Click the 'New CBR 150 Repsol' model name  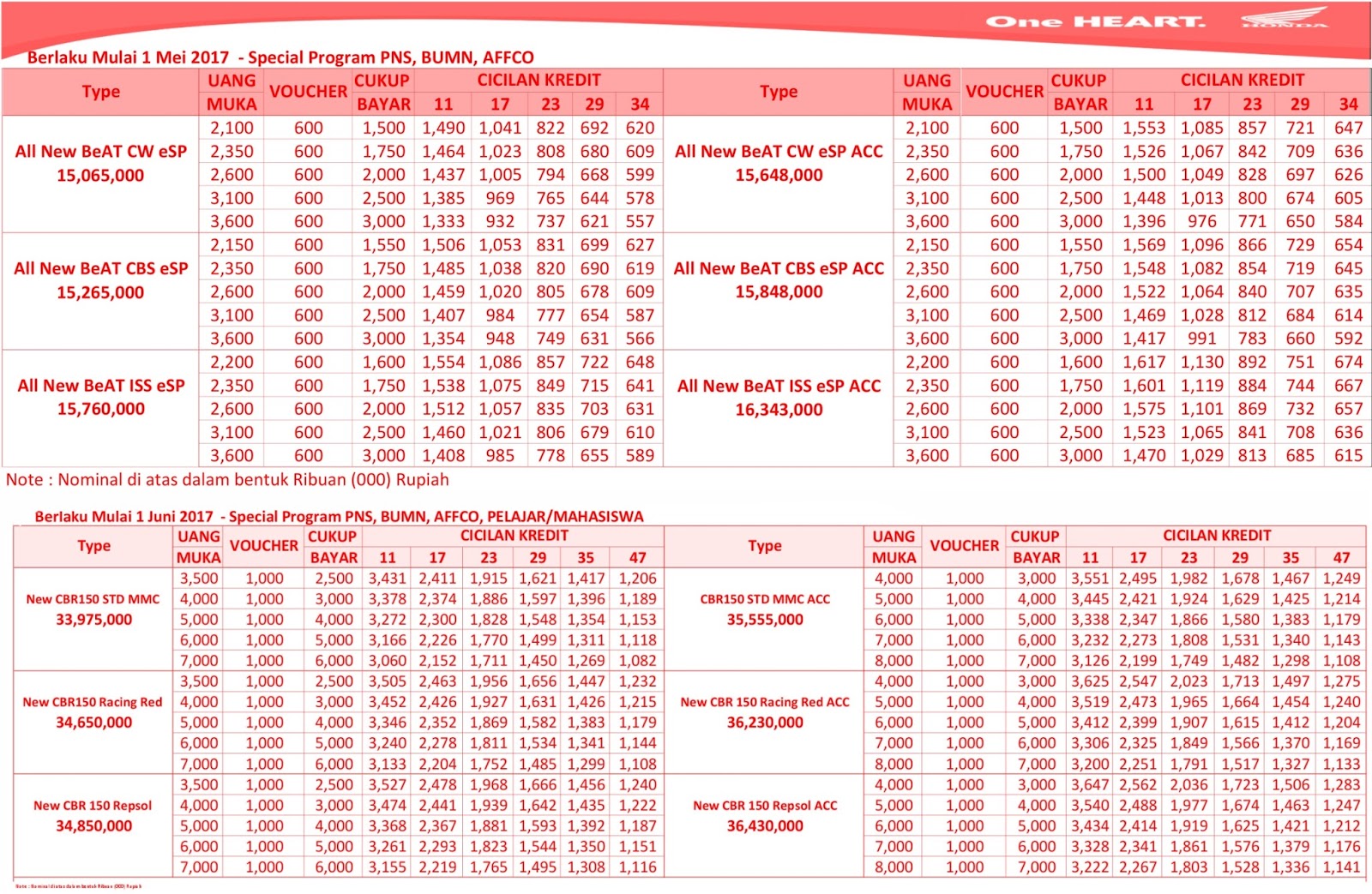click(x=93, y=806)
